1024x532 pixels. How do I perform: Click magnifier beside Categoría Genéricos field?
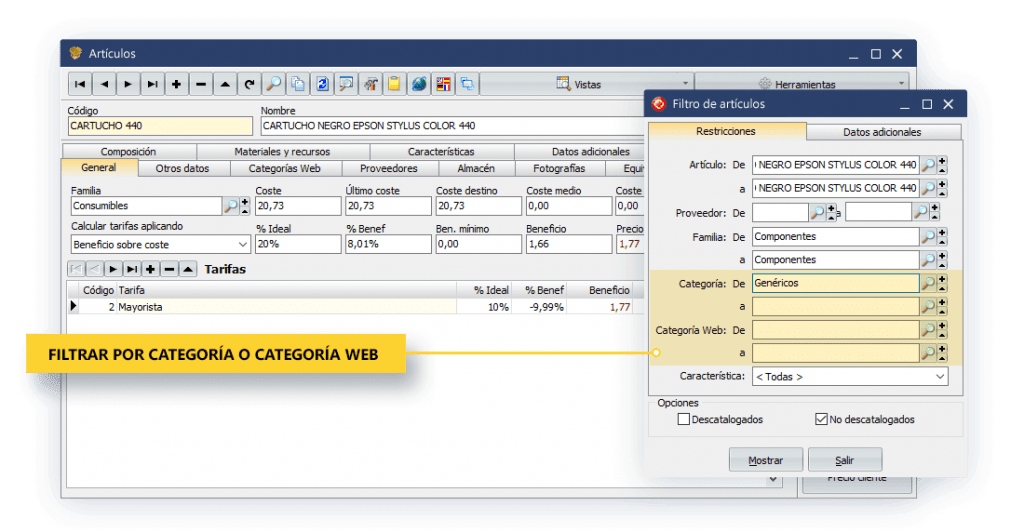tap(929, 283)
